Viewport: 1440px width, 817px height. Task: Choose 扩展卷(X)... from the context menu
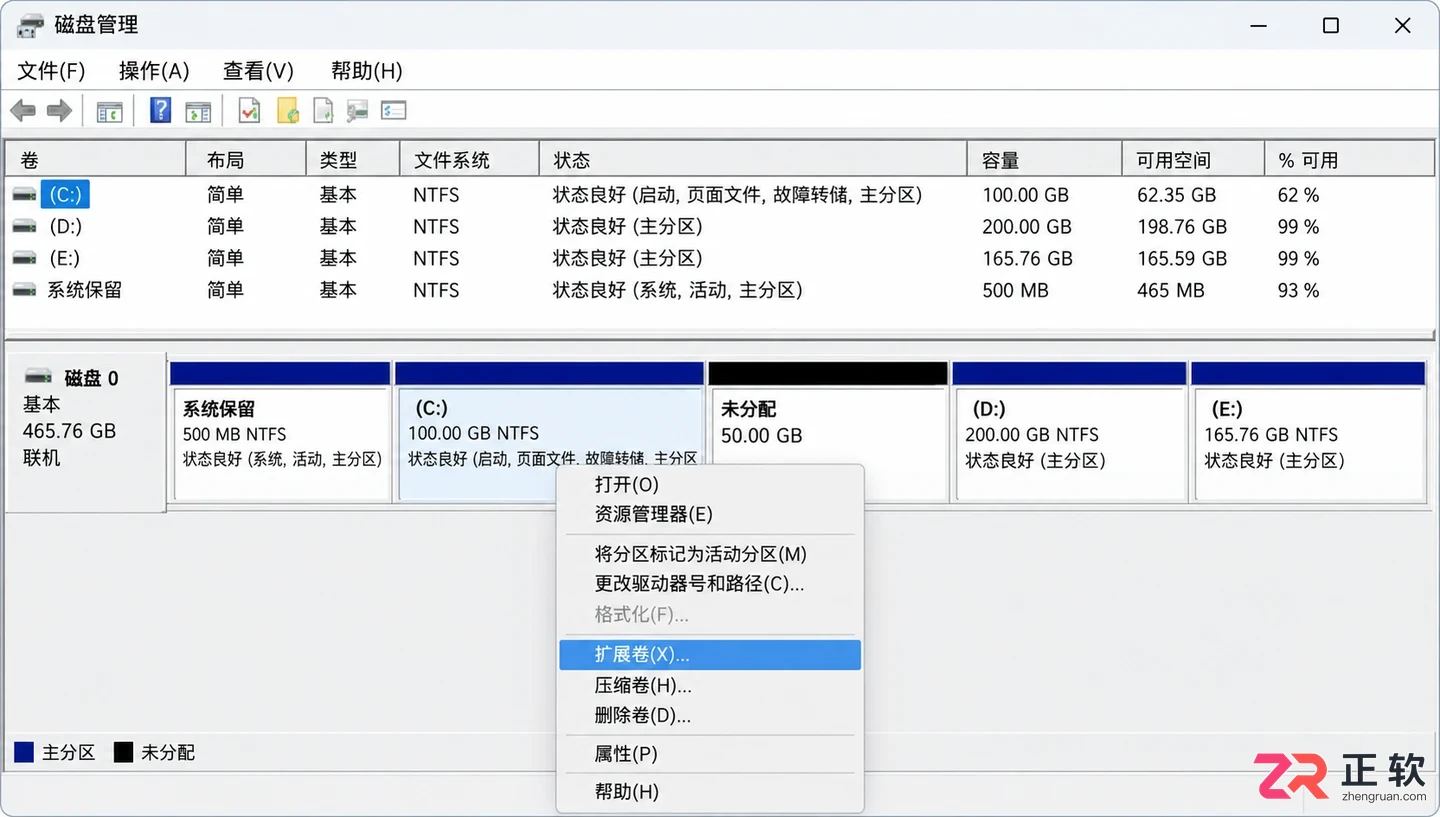pos(710,655)
